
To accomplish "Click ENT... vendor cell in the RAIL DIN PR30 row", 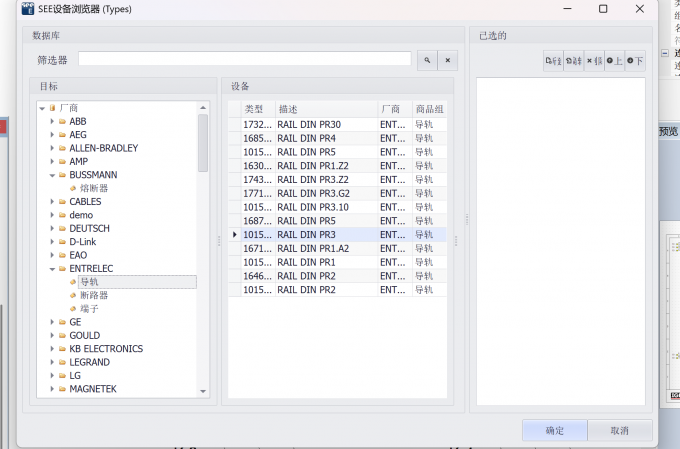I will tap(395, 125).
